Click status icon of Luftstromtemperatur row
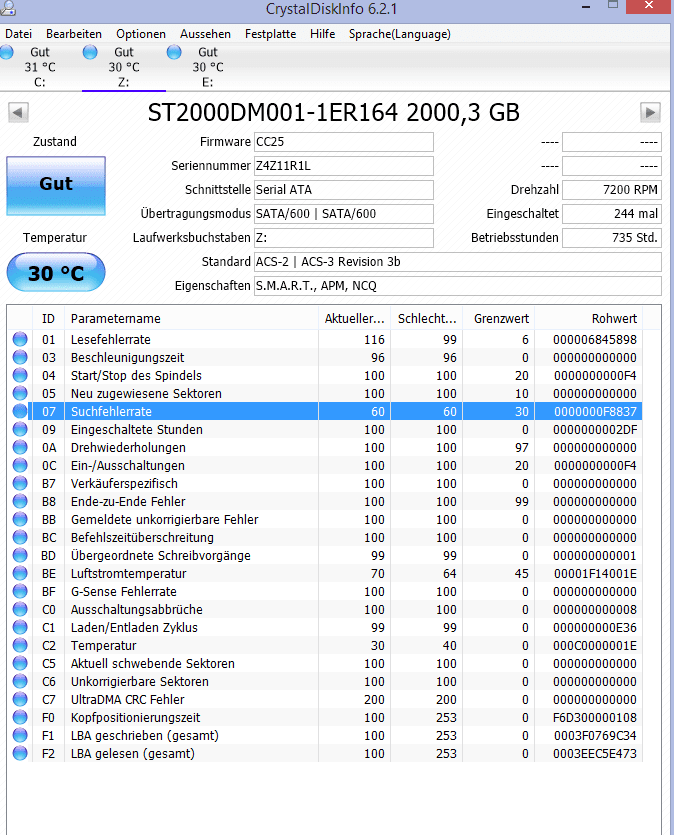 pos(20,574)
